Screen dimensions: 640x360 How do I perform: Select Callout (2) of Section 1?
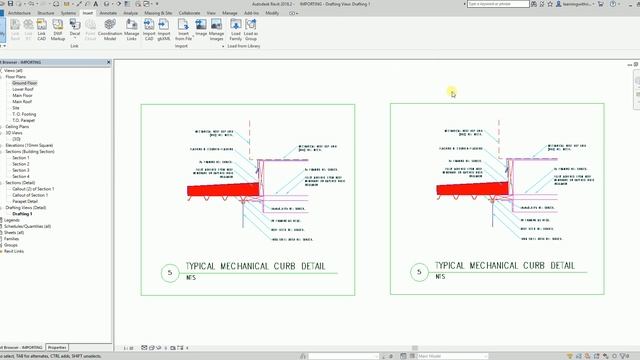point(33,189)
